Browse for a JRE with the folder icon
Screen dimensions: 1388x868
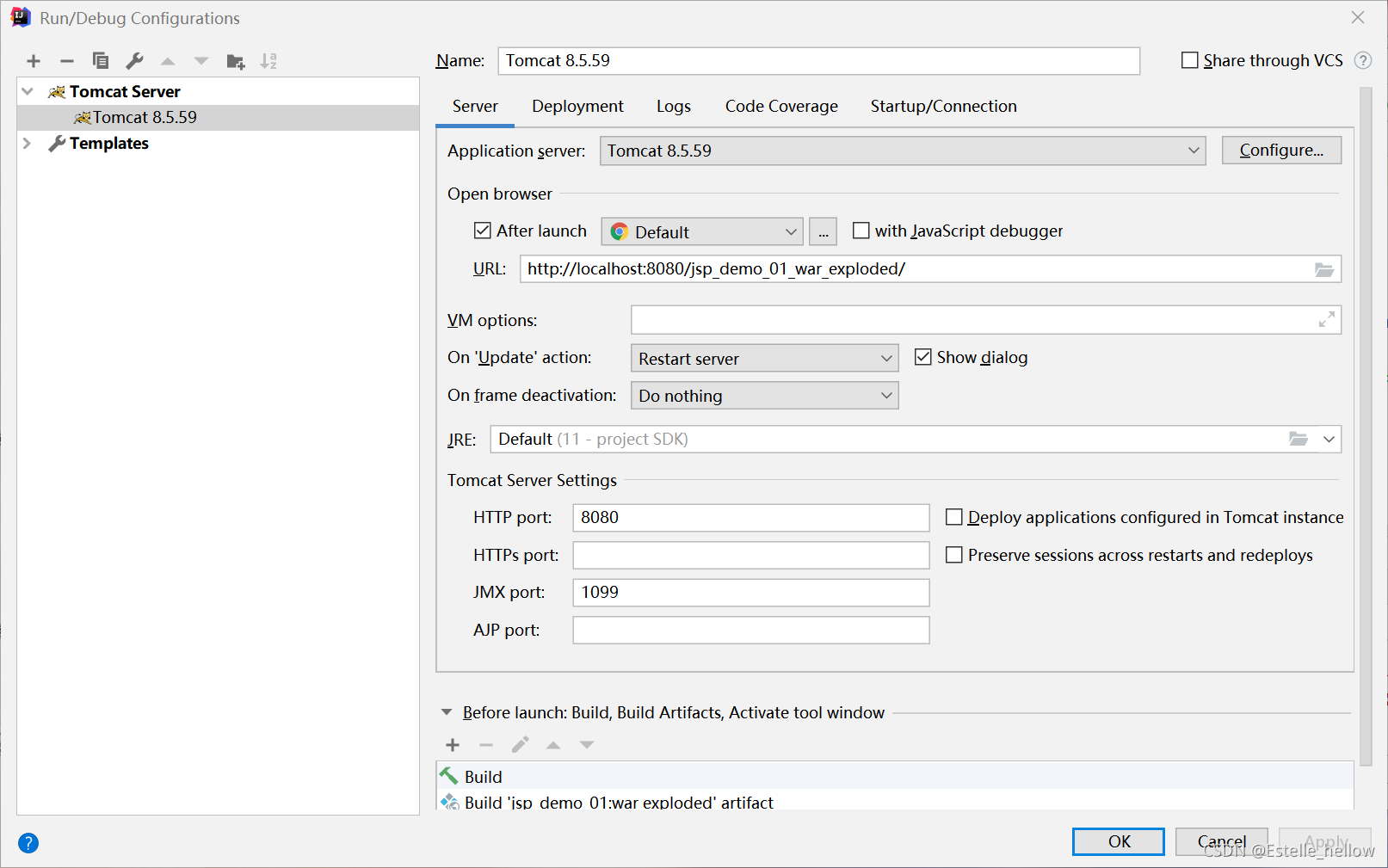click(1299, 440)
